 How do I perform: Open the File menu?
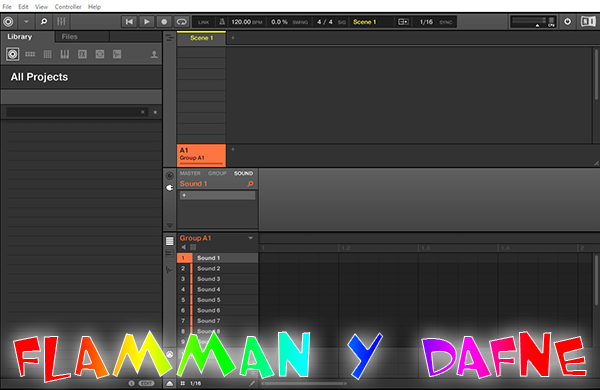7,7
